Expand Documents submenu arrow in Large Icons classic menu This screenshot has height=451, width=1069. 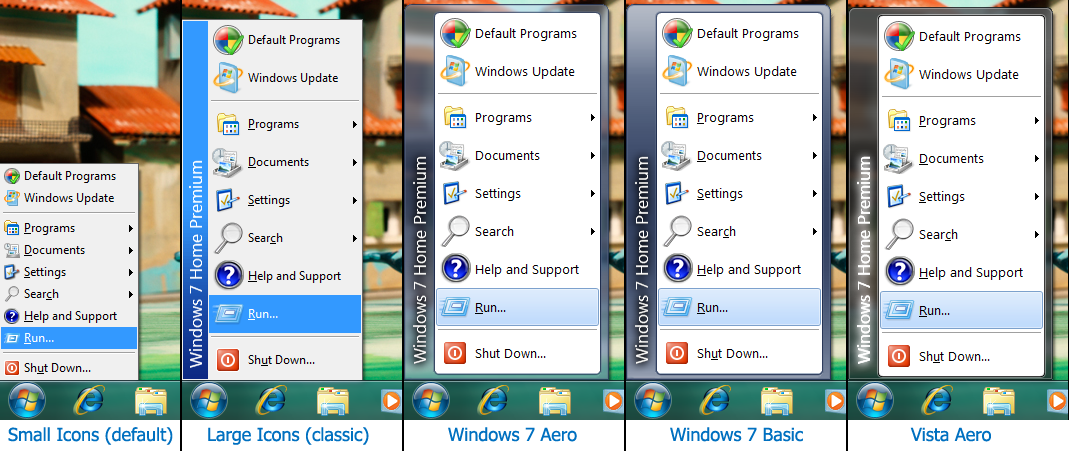355,162
